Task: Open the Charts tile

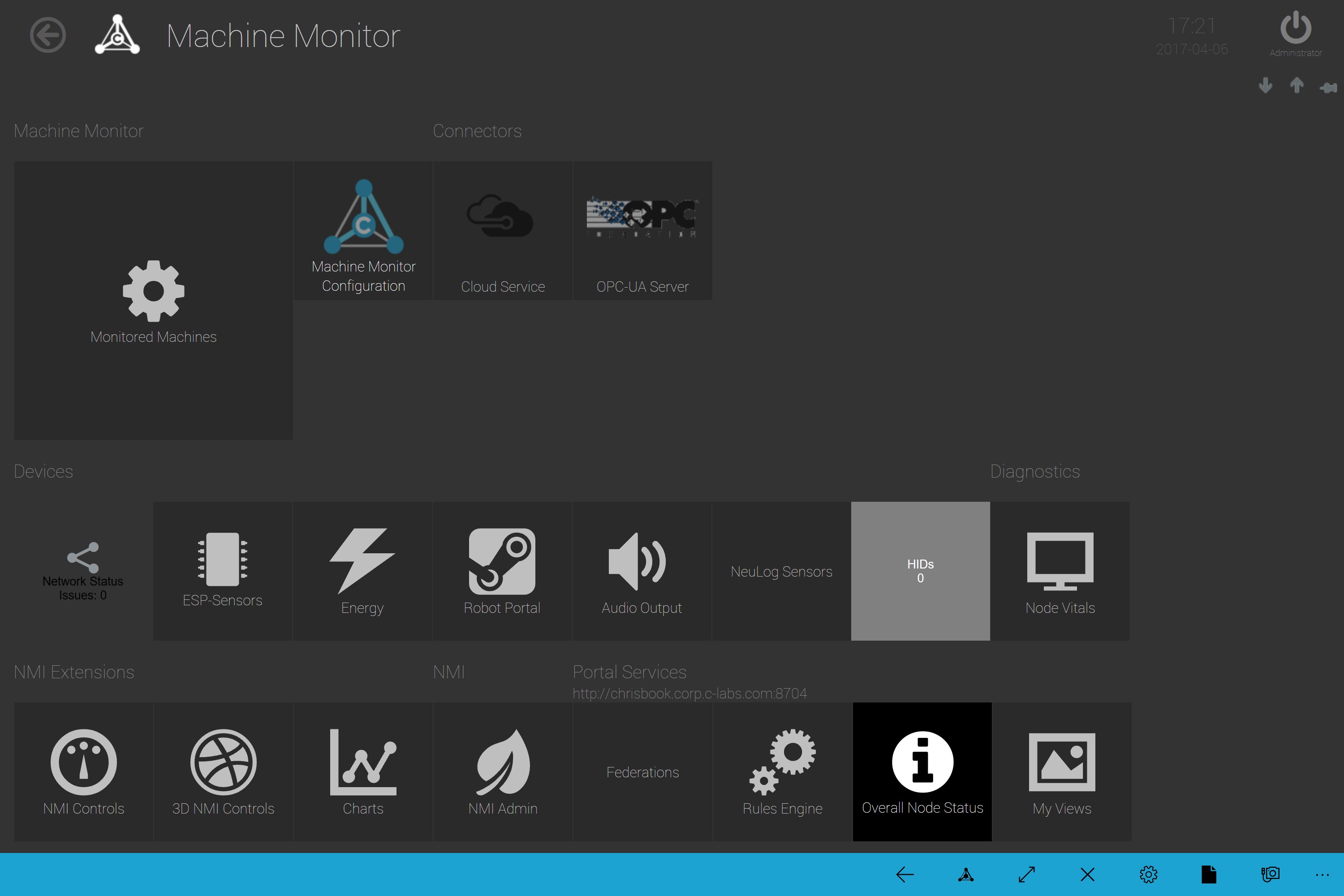Action: [x=363, y=771]
